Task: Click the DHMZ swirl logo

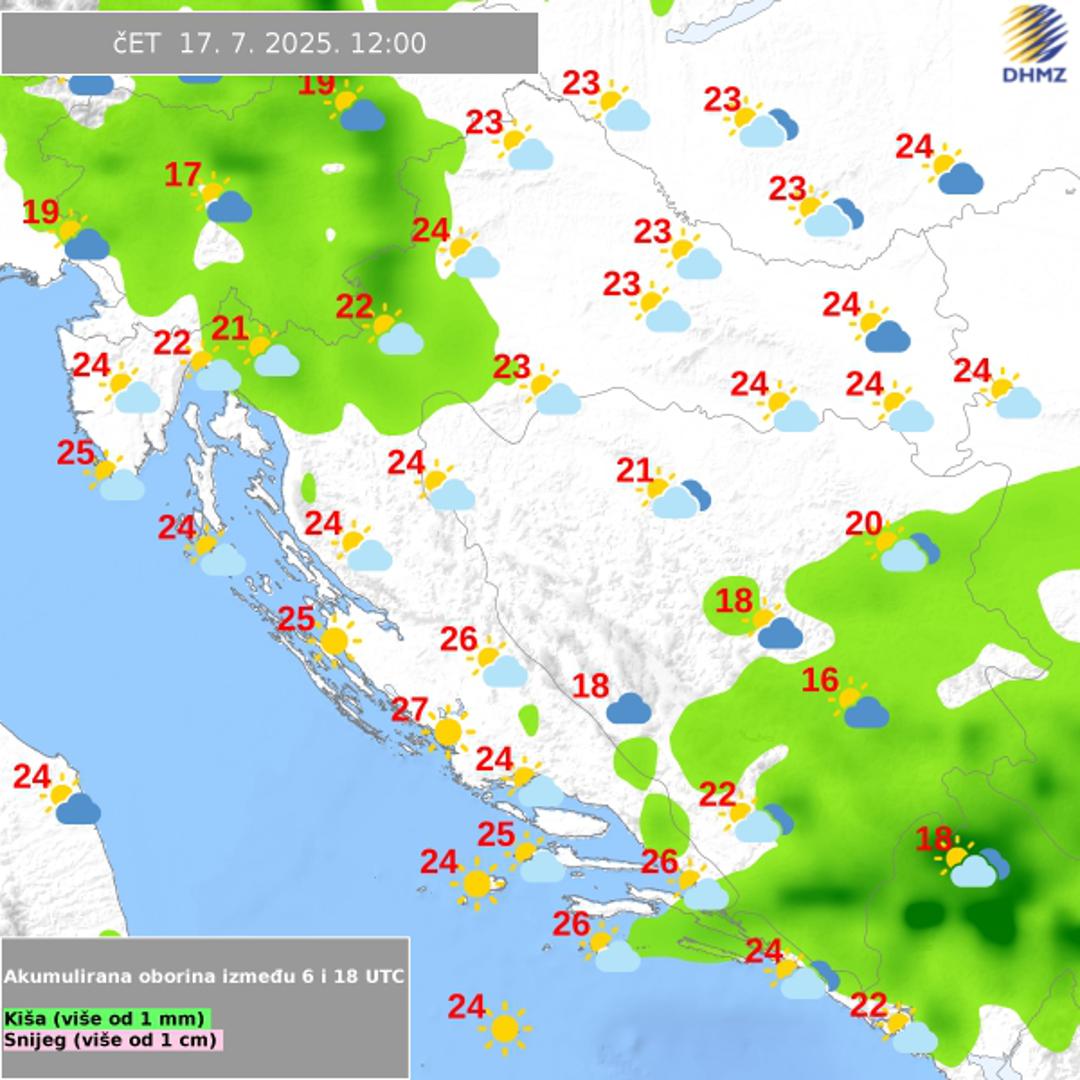Action: 1034,35
